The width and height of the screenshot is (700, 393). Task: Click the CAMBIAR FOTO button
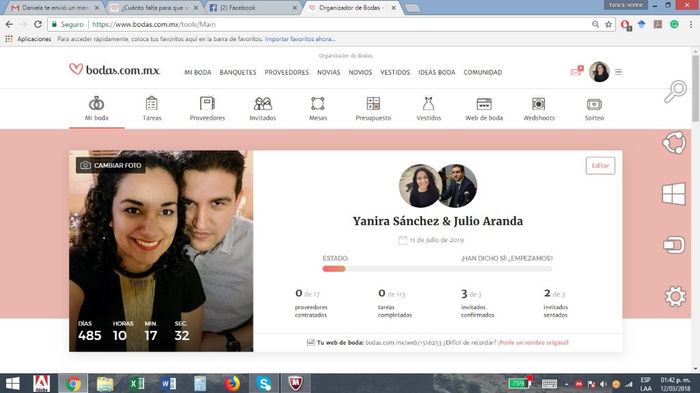111,165
